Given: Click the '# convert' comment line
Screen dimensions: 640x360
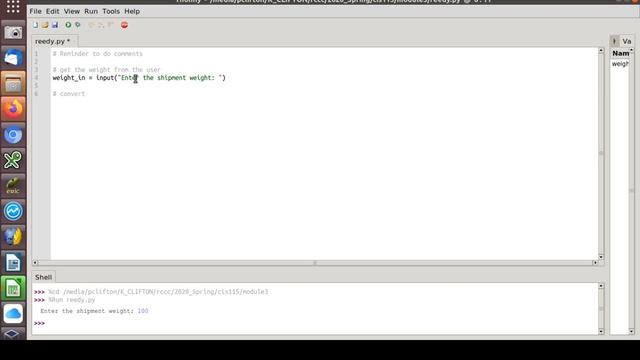Looking at the screenshot, I should [69, 94].
